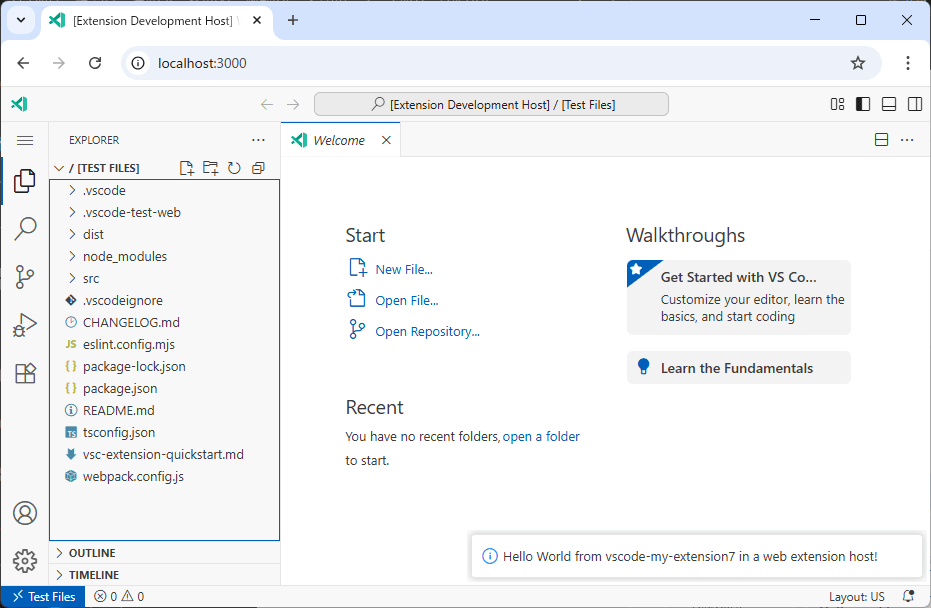Open tsconfig.json file
Screen dimensions: 931x608
tap(165, 432)
